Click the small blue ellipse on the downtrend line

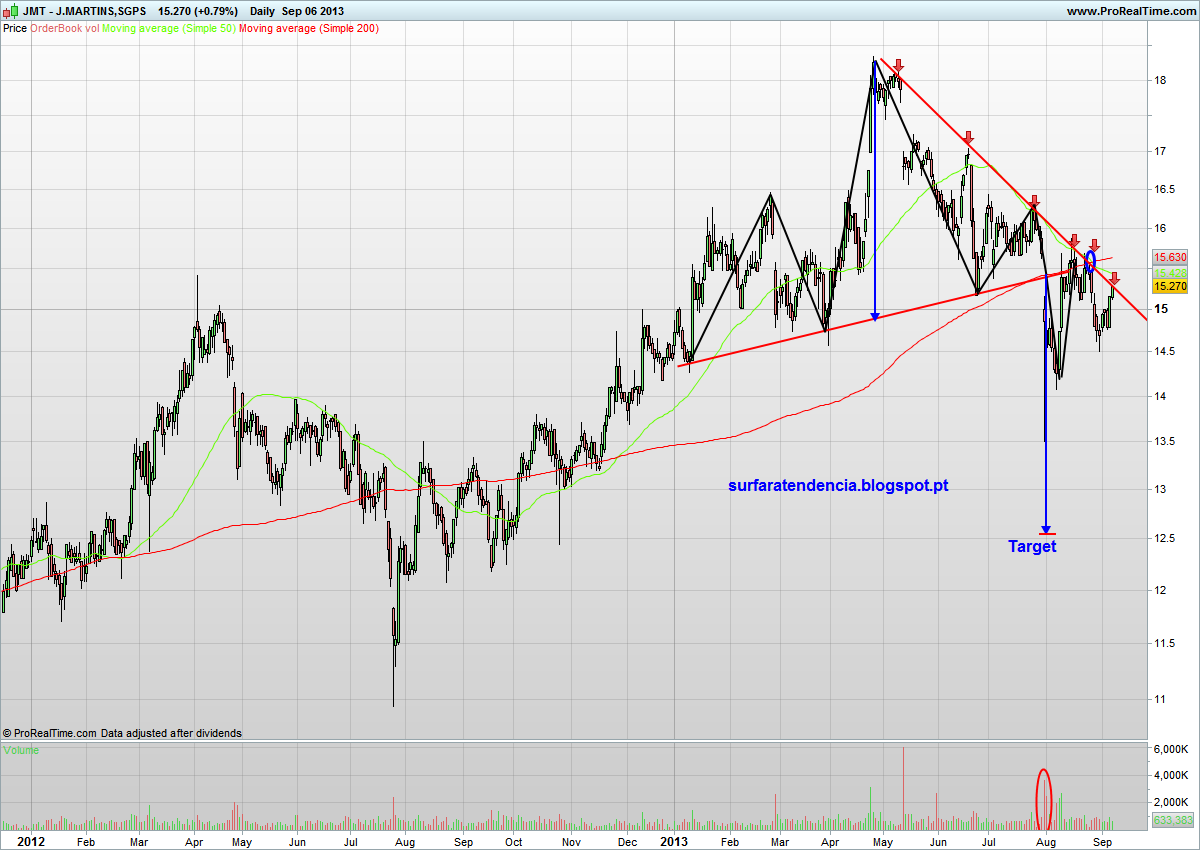1090,260
